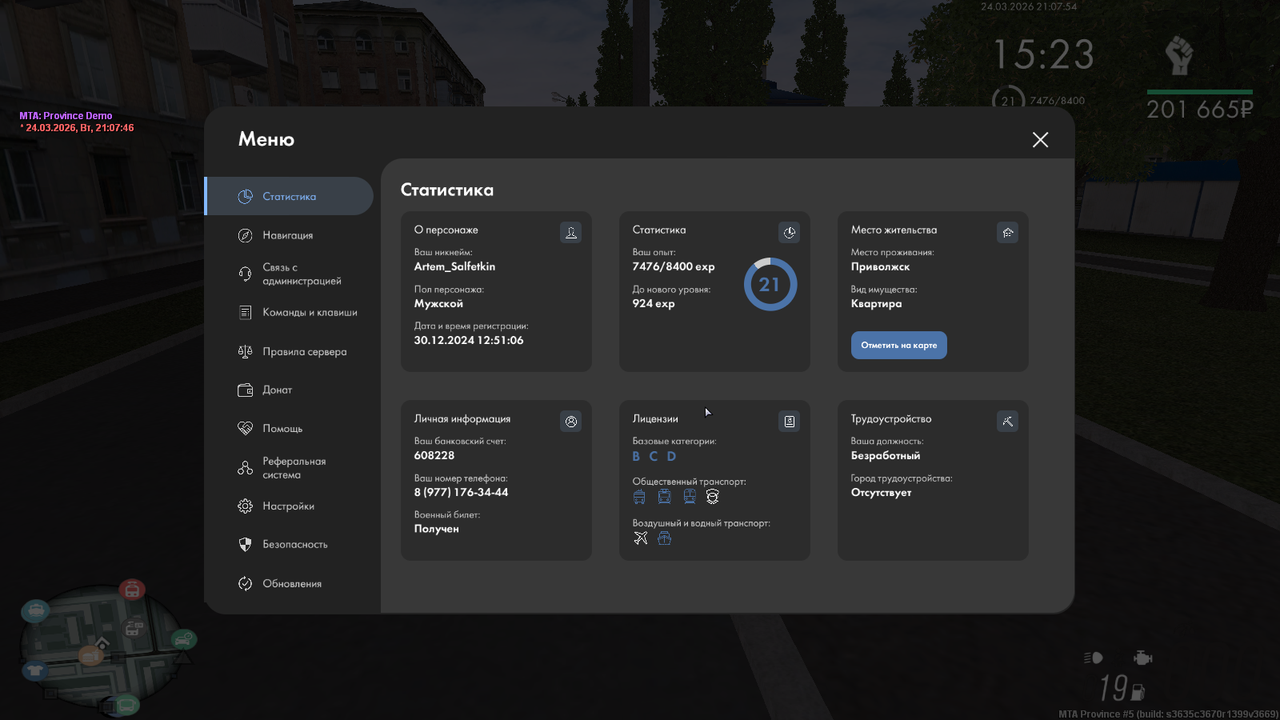Open the Реферальная система section

coord(289,468)
